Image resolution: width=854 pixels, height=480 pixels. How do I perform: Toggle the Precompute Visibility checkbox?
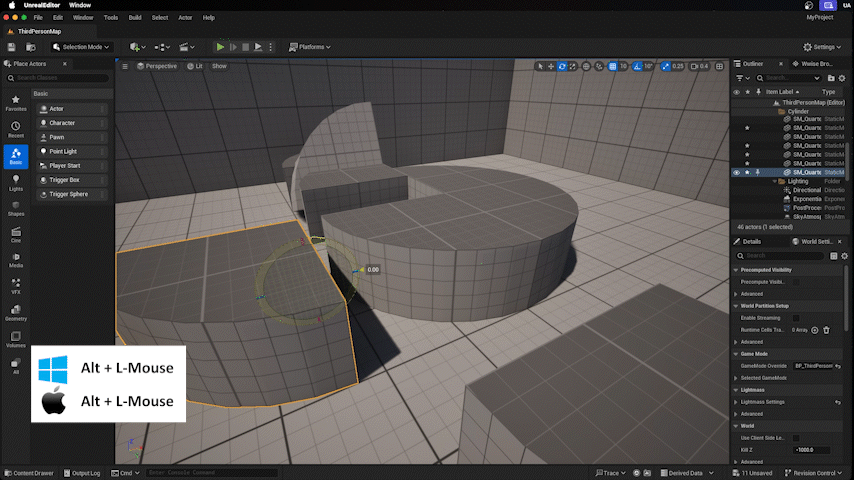pyautogui.click(x=796, y=282)
